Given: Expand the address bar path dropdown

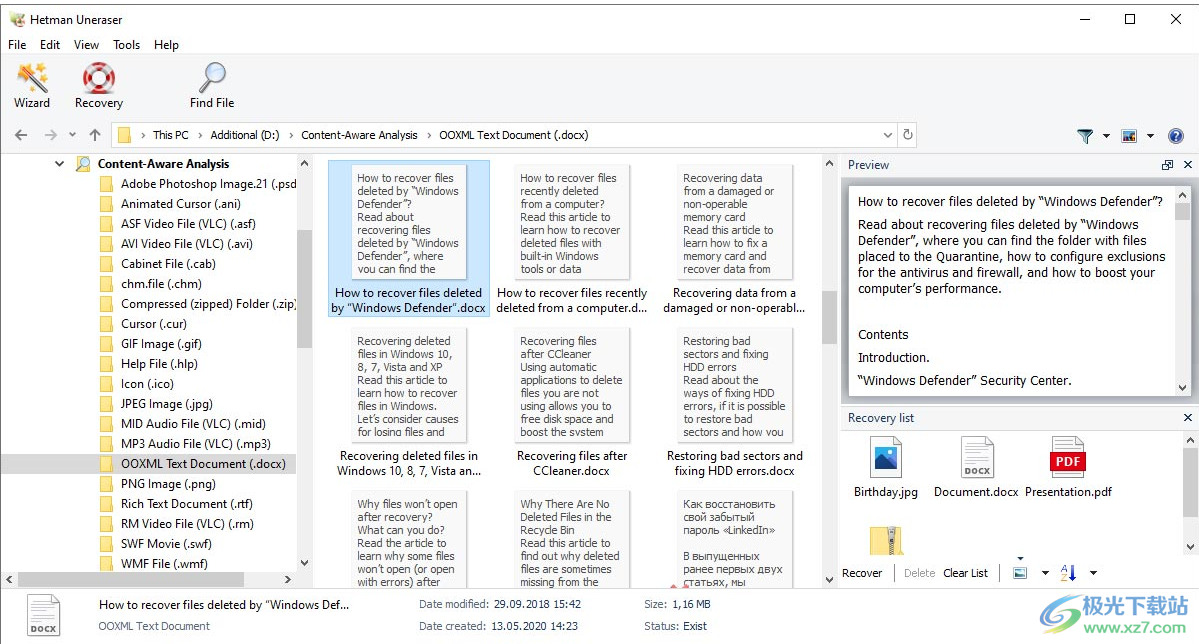Looking at the screenshot, I should 889,135.
